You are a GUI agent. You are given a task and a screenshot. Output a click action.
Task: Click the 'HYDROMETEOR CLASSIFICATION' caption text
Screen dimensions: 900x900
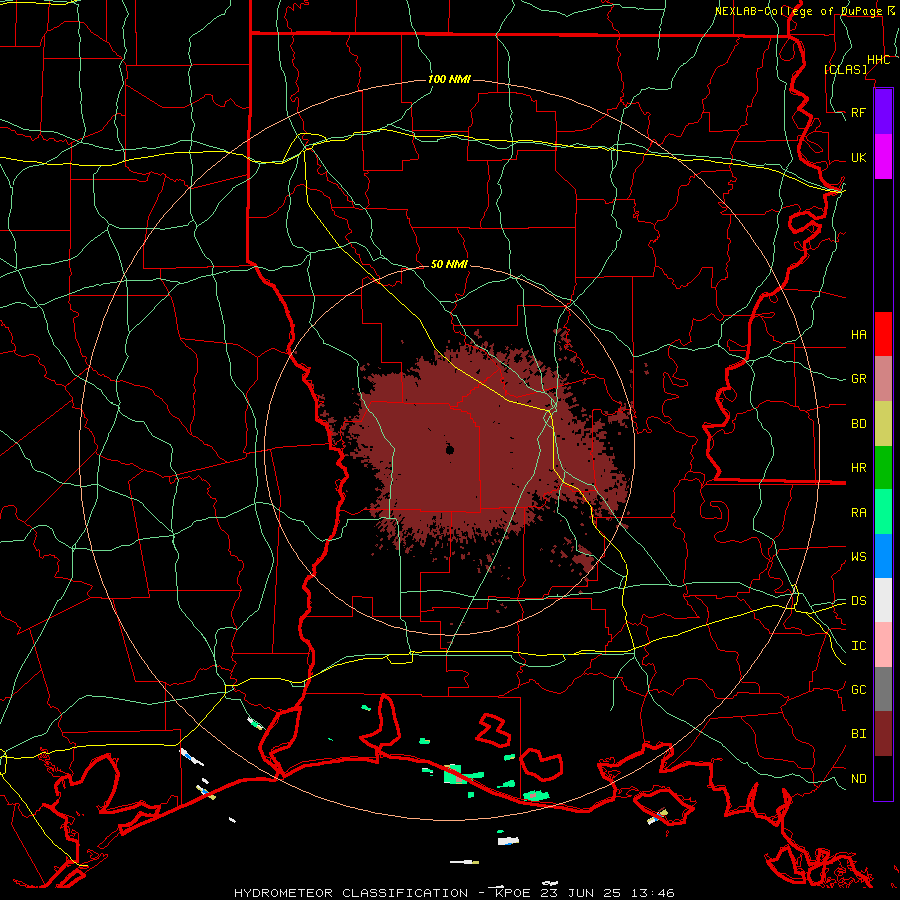click(x=351, y=893)
